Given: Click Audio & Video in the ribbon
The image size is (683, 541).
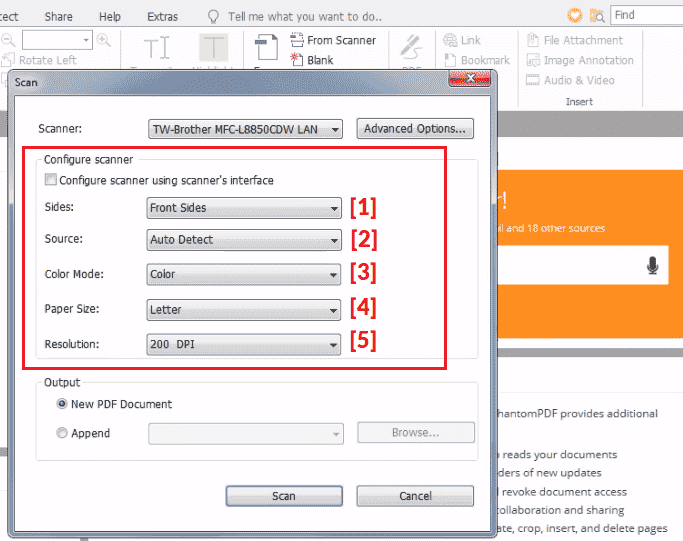Looking at the screenshot, I should point(570,80).
